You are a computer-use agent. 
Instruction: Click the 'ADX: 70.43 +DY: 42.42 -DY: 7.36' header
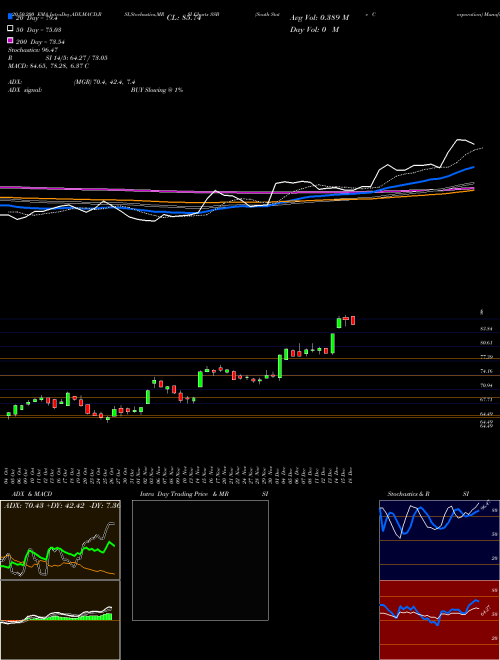point(62,505)
